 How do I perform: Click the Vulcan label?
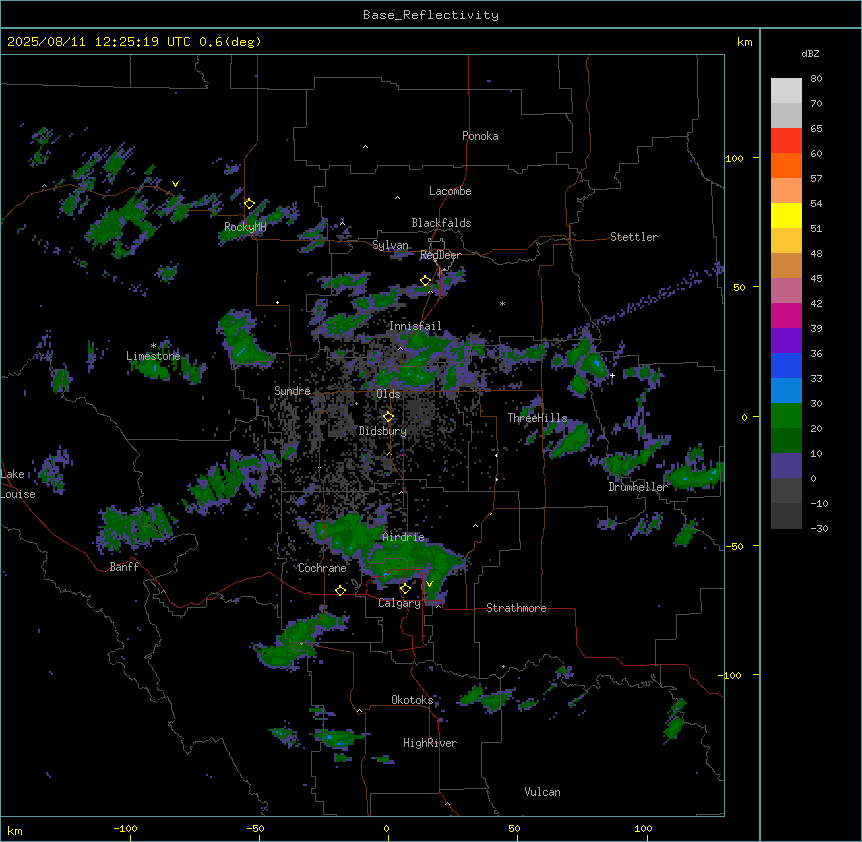pos(543,792)
